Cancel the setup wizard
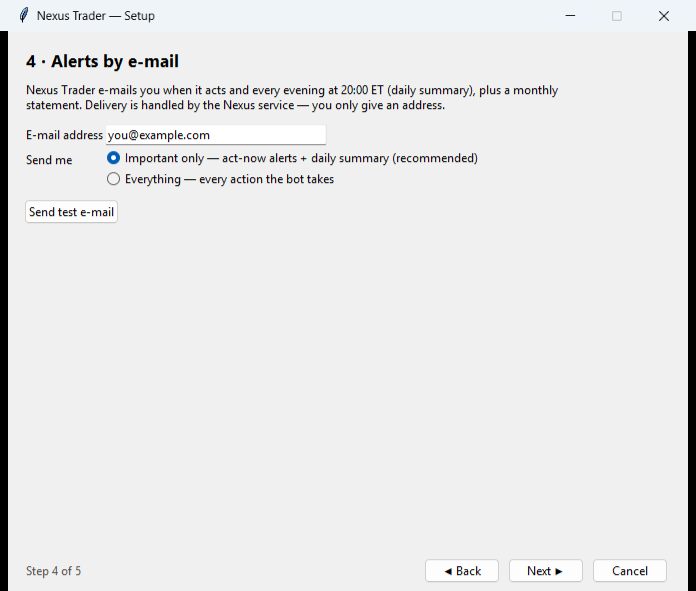Image resolution: width=696 pixels, height=591 pixels. coord(629,571)
